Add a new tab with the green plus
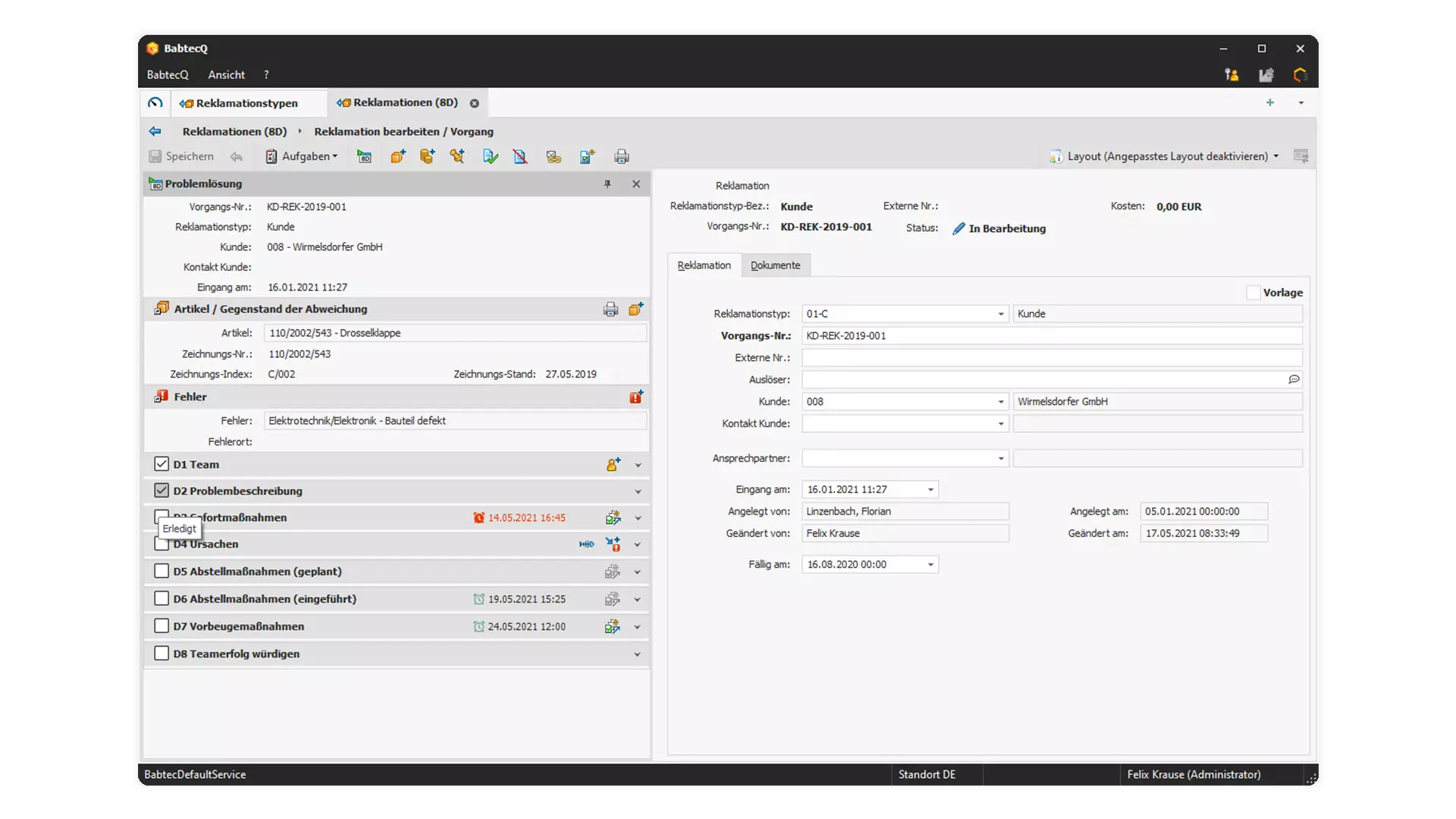 [1270, 102]
